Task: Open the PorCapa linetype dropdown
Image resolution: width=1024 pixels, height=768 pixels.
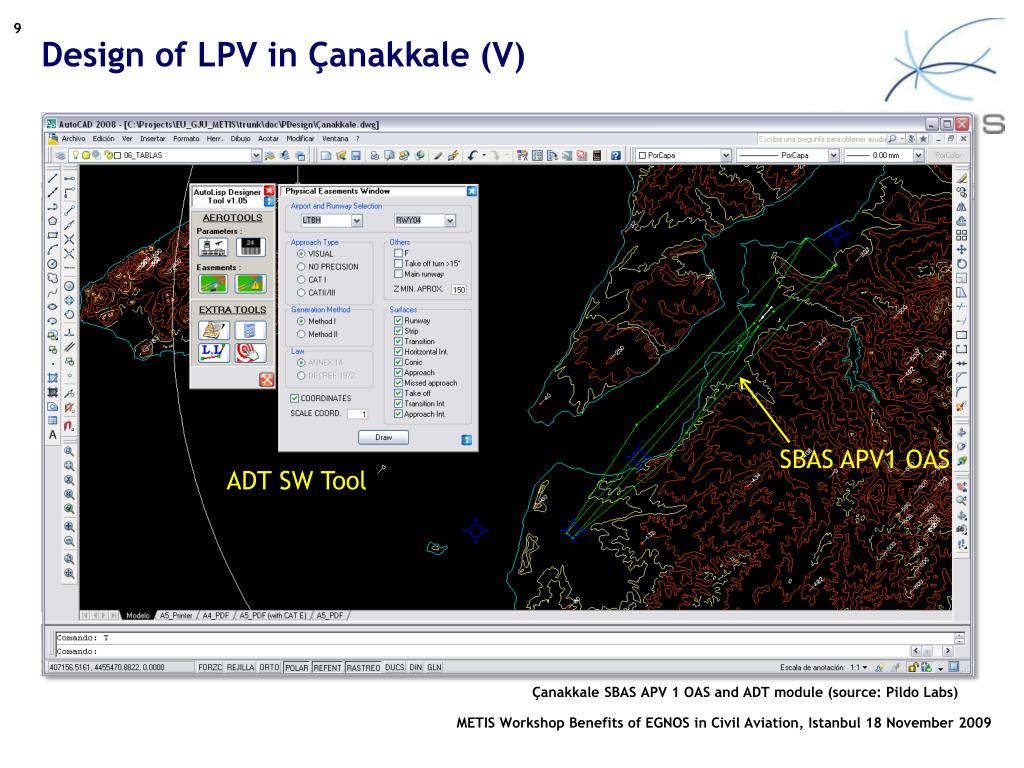Action: click(833, 155)
